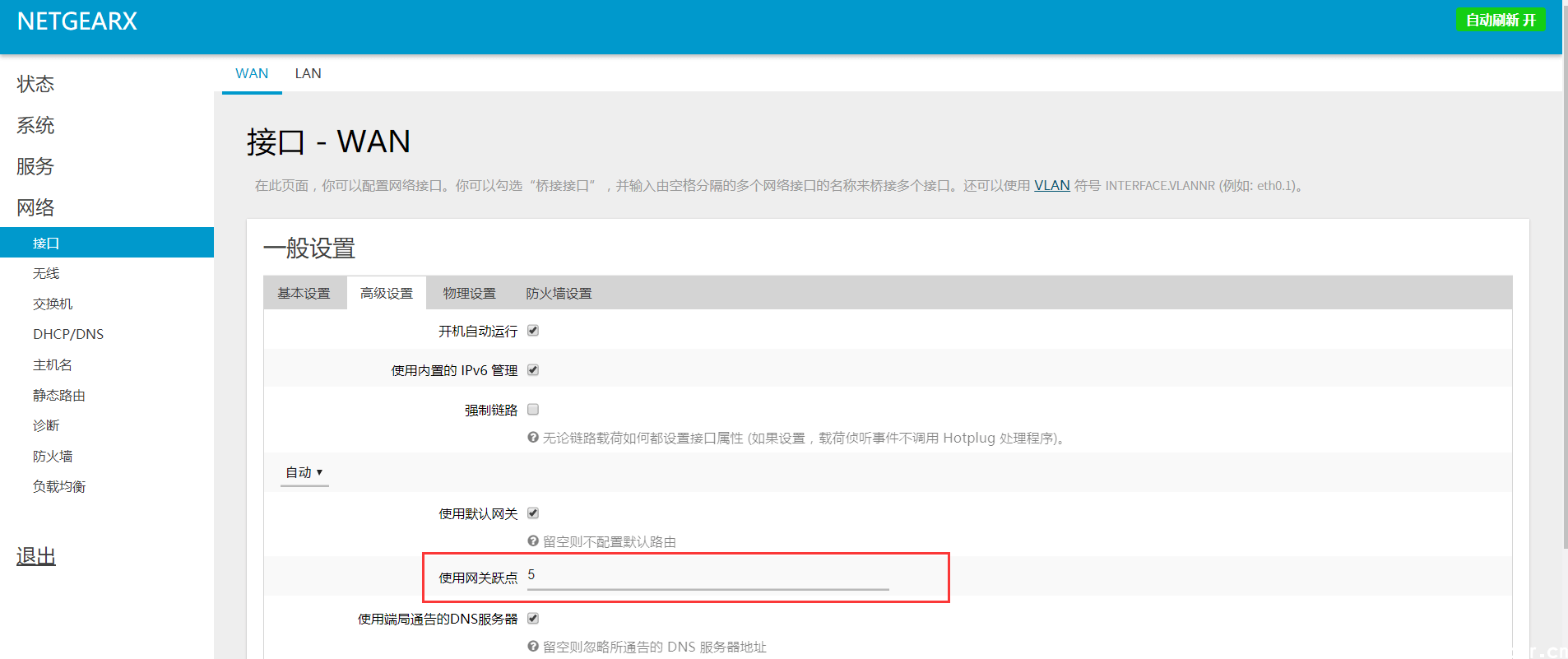This screenshot has width=1568, height=659.
Task: Follow the VLAN hyperlink in description
Action: [x=1051, y=185]
